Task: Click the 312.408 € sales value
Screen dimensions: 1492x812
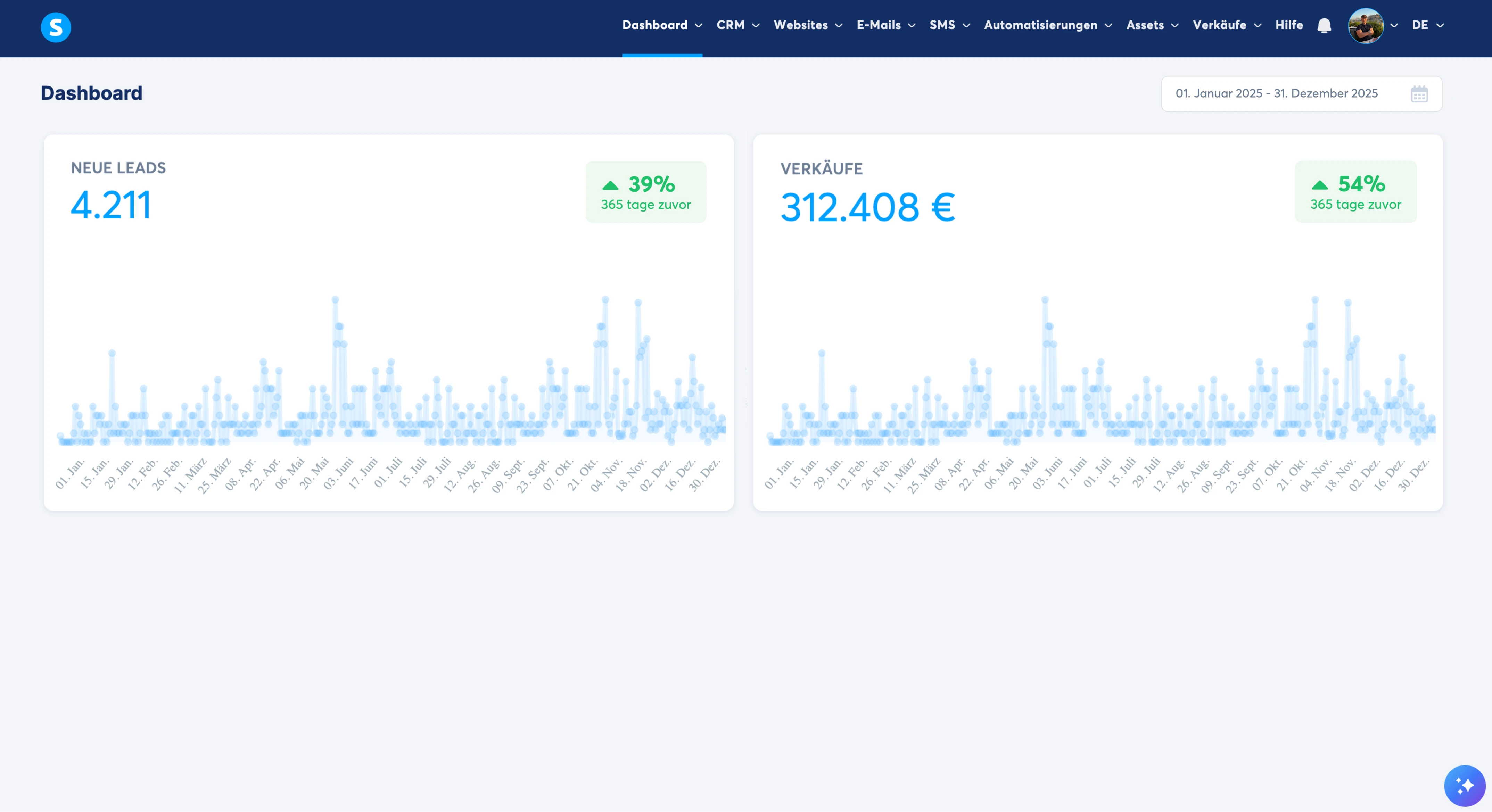Action: coord(868,207)
